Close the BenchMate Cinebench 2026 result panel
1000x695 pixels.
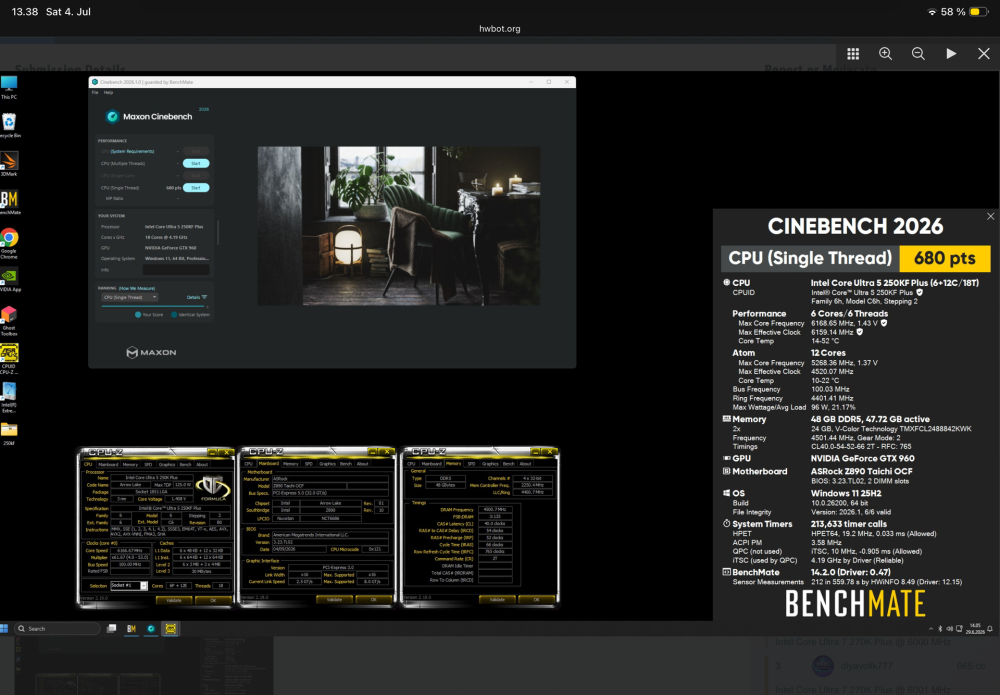click(990, 217)
